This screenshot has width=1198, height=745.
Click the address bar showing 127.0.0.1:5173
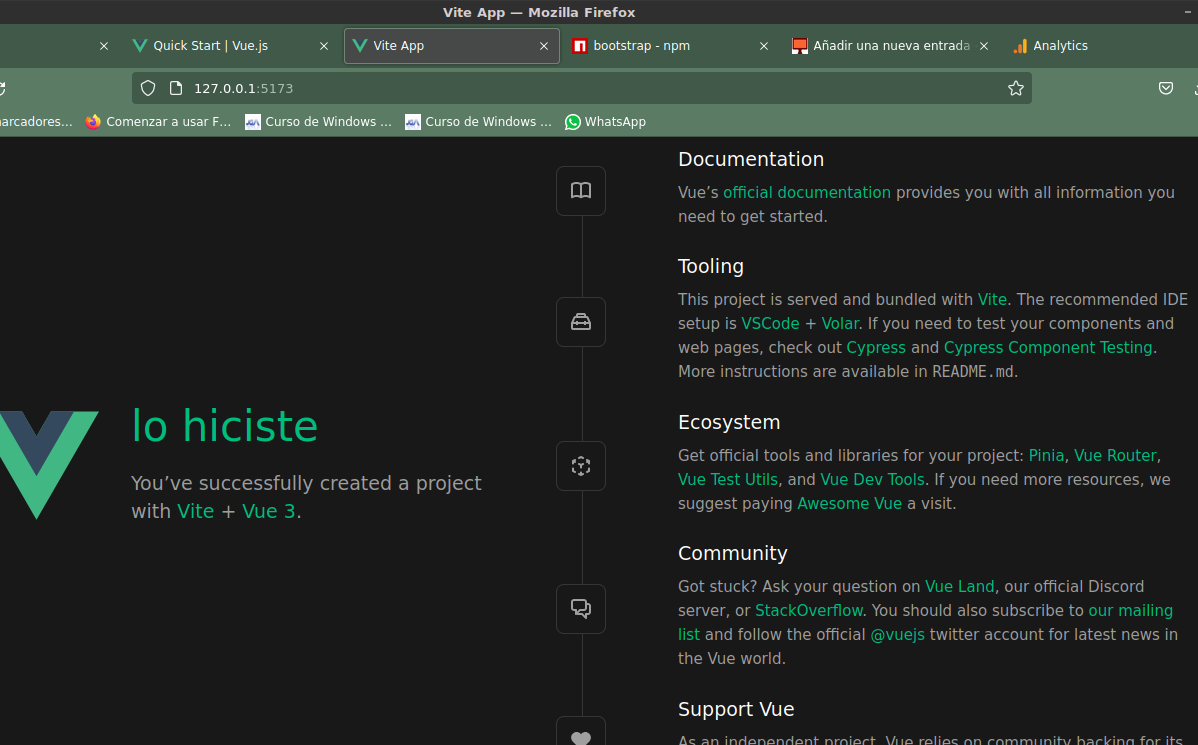[581, 88]
